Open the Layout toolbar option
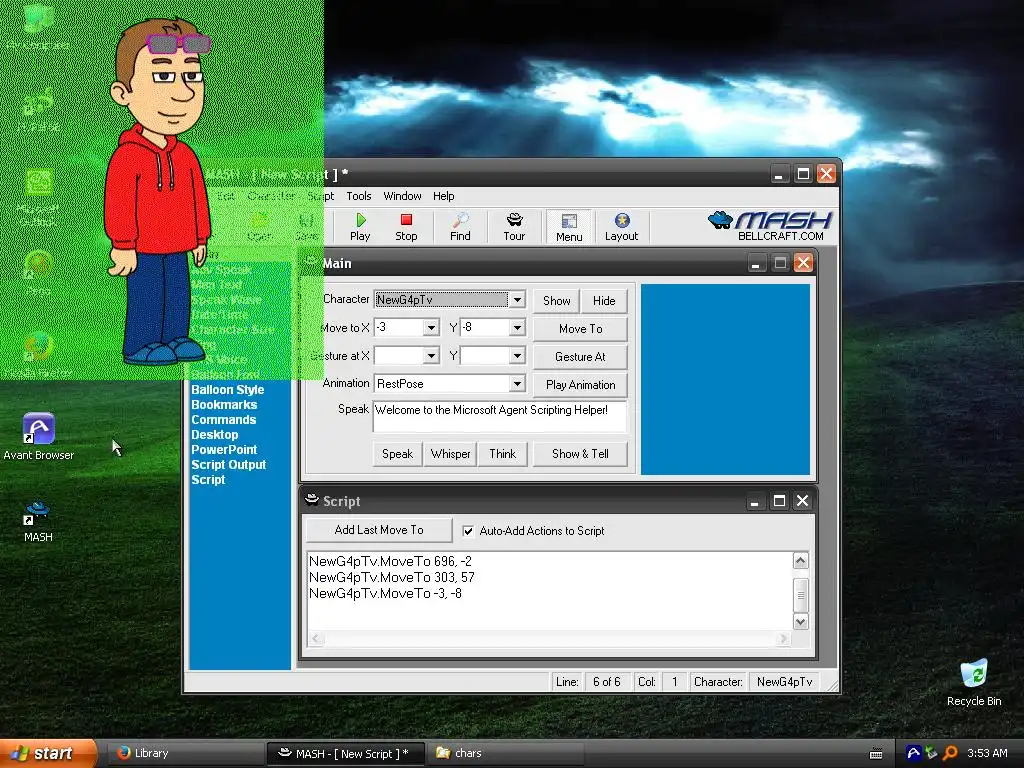This screenshot has width=1024, height=768. 621,227
